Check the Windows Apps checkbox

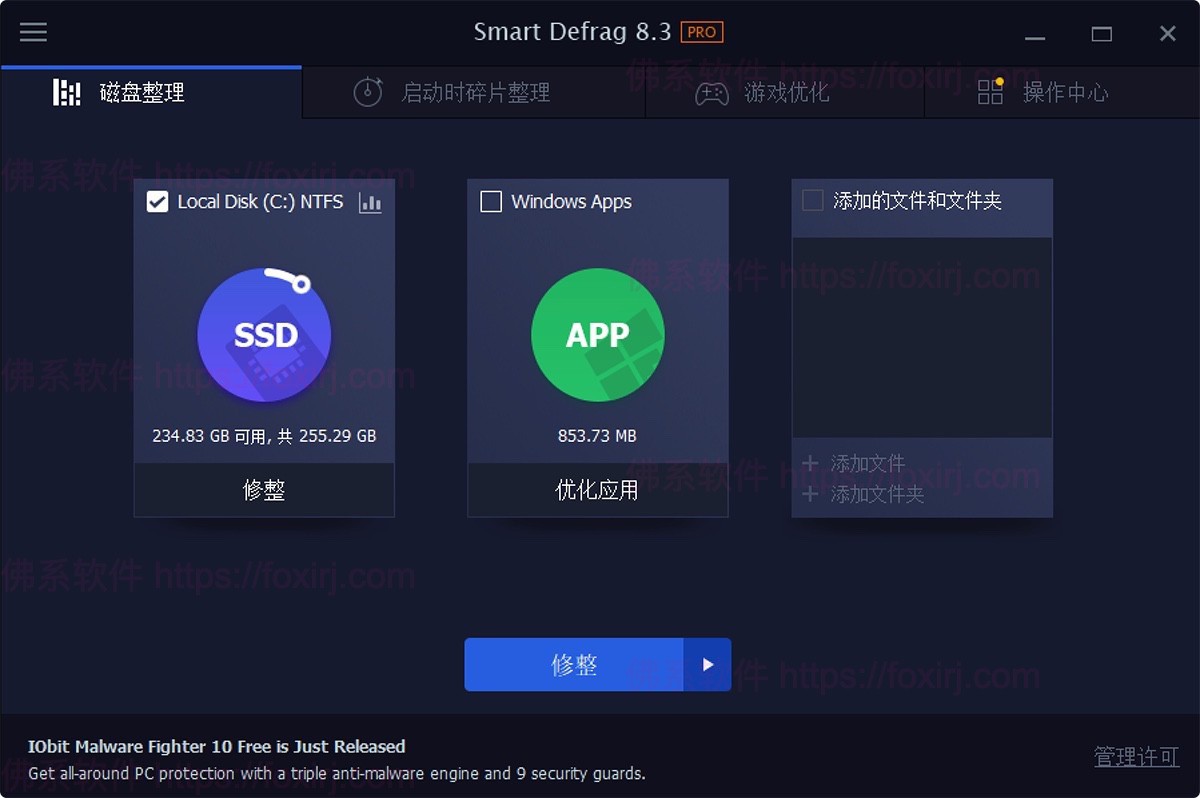point(491,202)
